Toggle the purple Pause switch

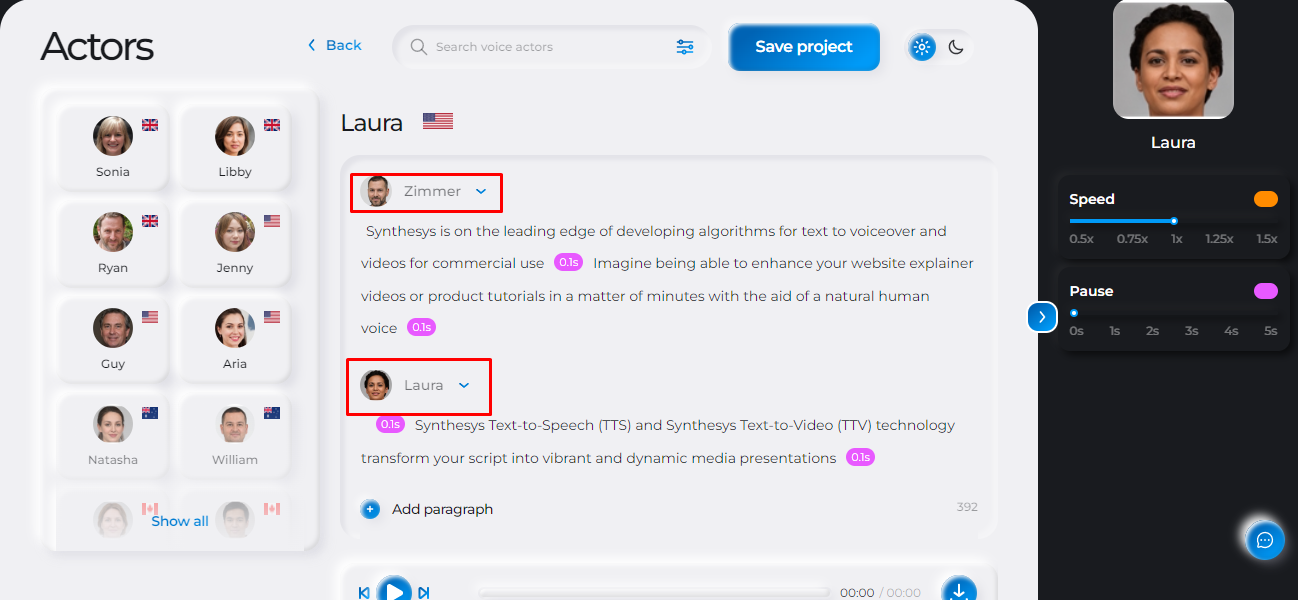(x=1266, y=291)
